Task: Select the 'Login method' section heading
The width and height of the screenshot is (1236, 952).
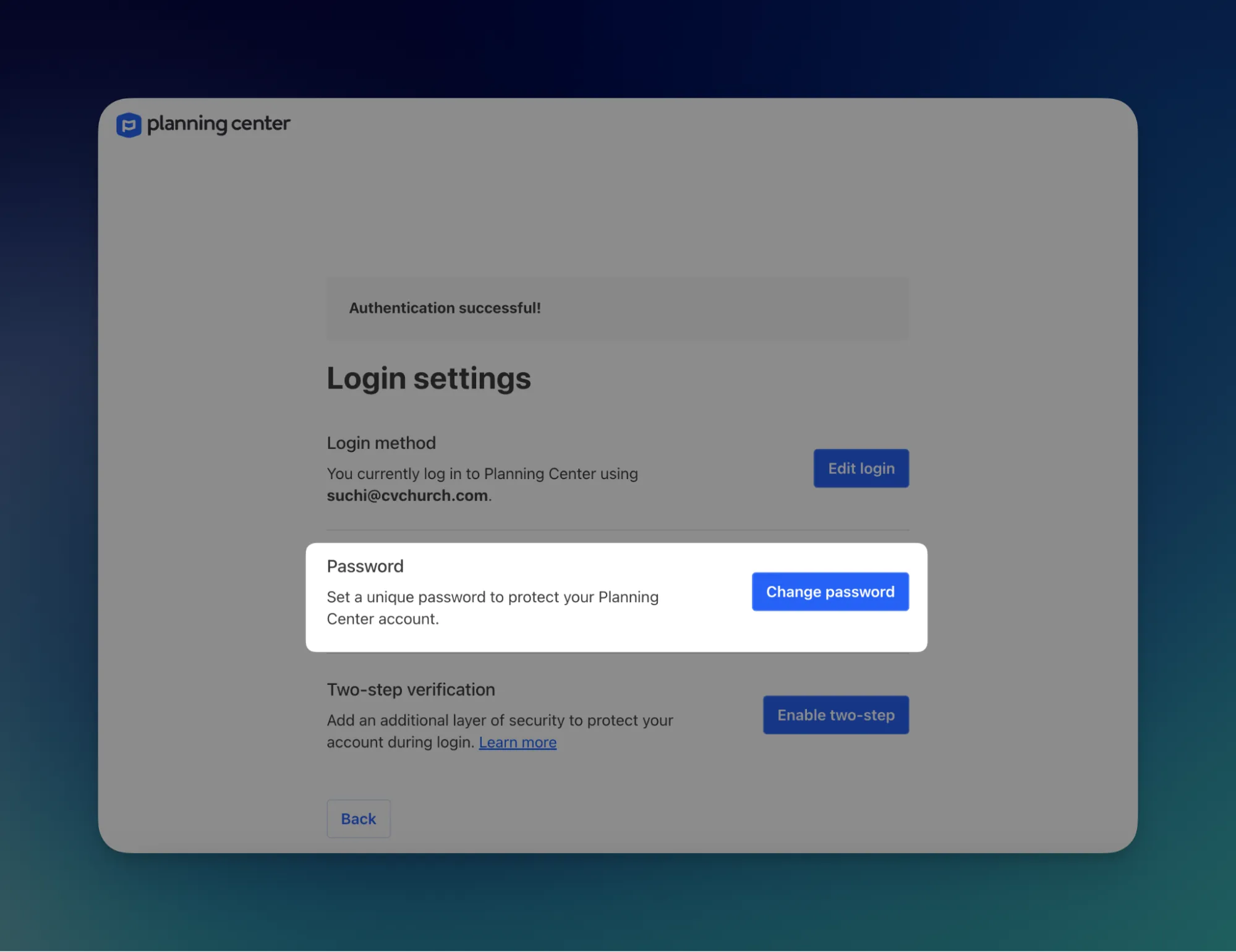Action: pyautogui.click(x=381, y=443)
